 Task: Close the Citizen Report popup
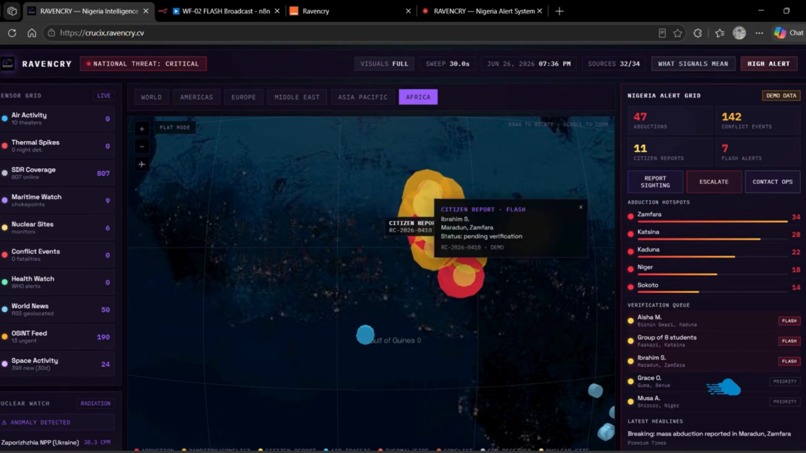(x=581, y=207)
